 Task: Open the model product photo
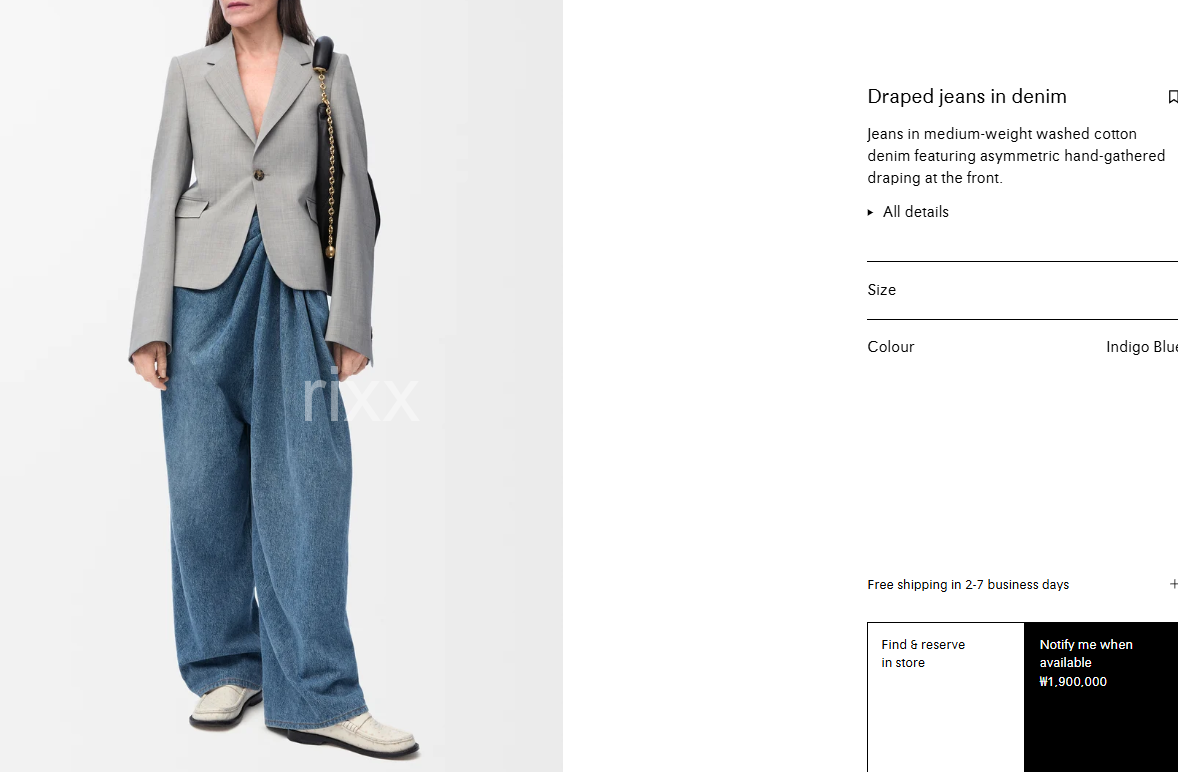point(281,386)
